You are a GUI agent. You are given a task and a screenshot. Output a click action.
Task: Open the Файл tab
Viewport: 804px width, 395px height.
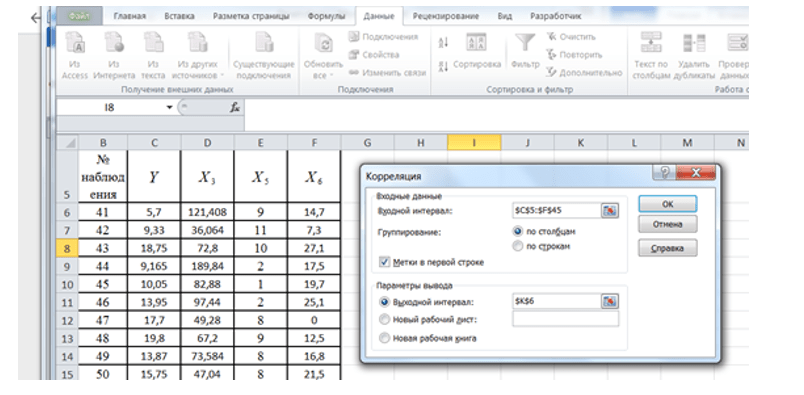pos(79,16)
